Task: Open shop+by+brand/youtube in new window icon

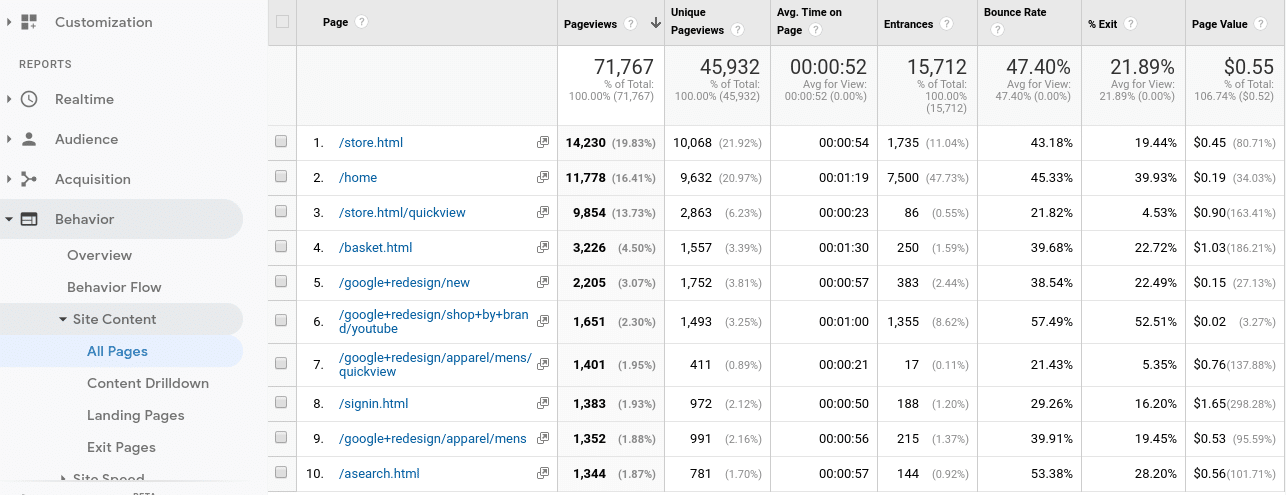Action: click(543, 321)
